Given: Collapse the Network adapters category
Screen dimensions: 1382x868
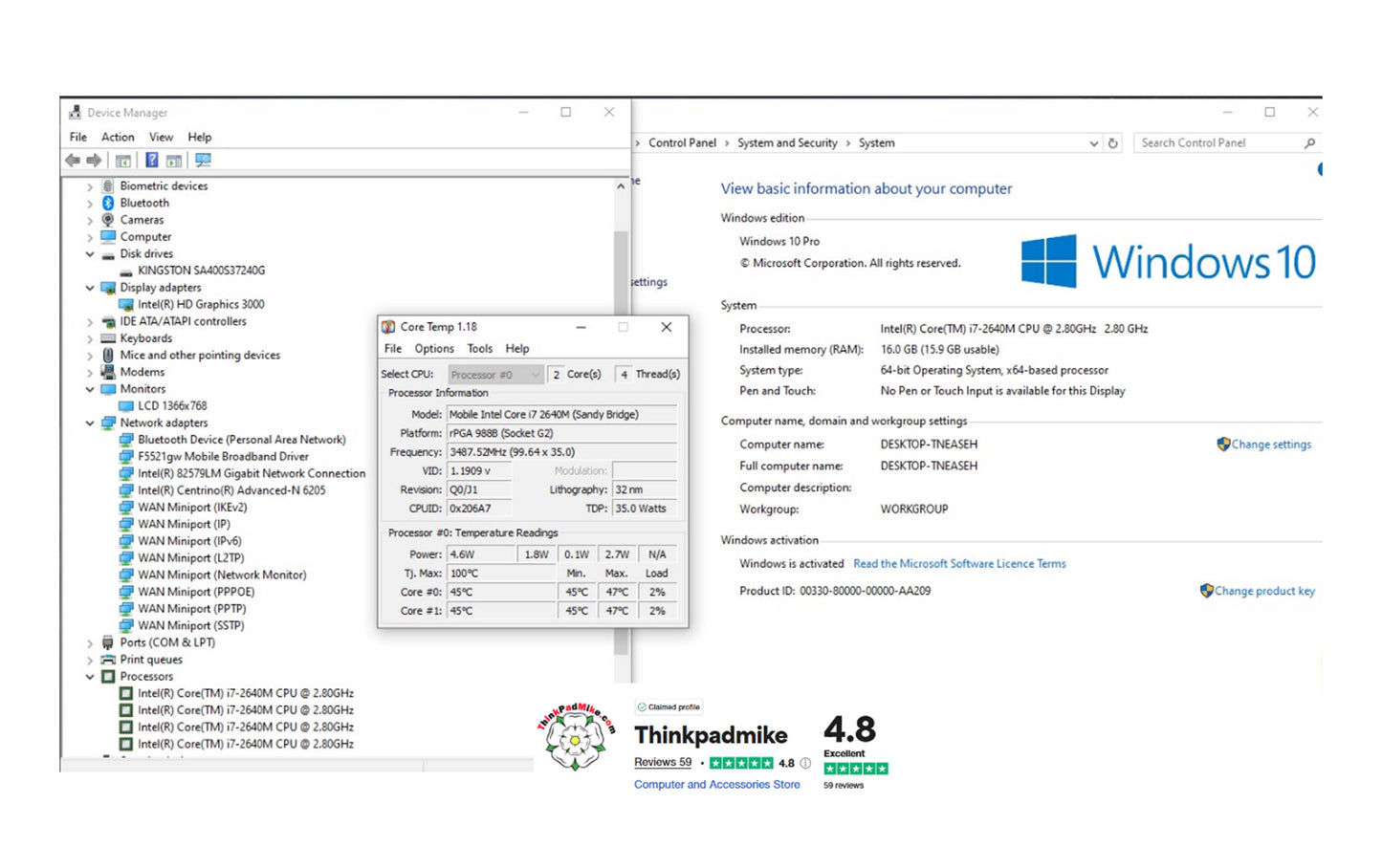Looking at the screenshot, I should (90, 423).
